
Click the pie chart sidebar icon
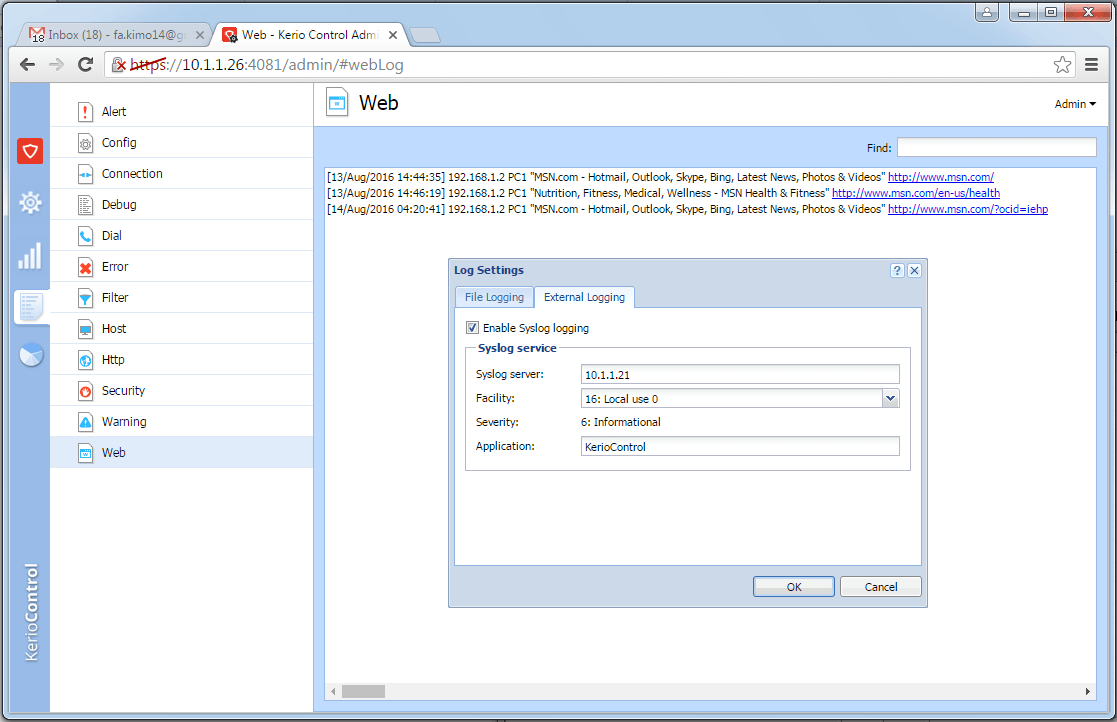click(x=30, y=355)
